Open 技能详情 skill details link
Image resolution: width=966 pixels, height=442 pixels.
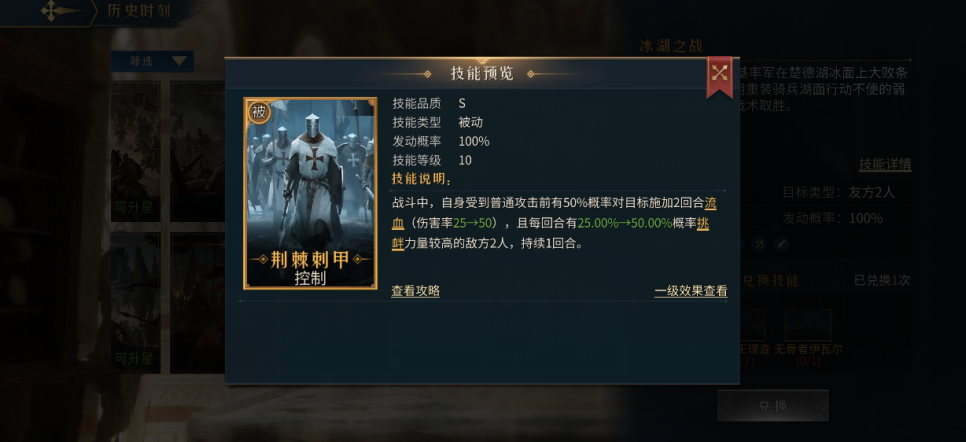[x=885, y=165]
